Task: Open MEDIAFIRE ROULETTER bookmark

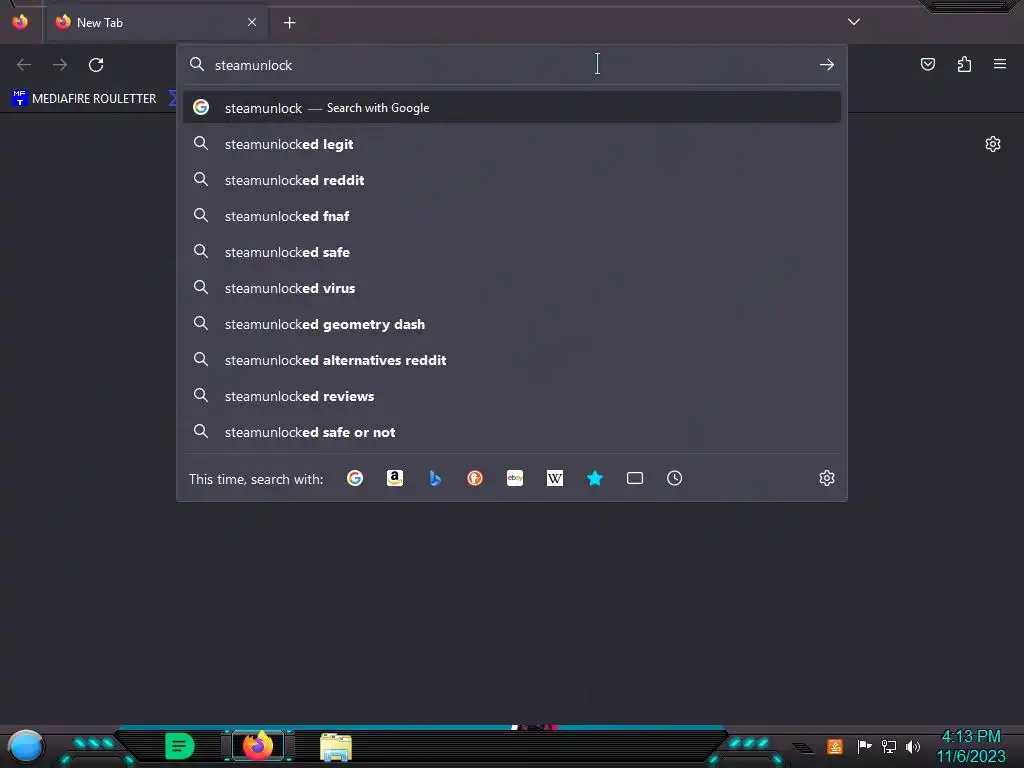Action: click(x=84, y=99)
